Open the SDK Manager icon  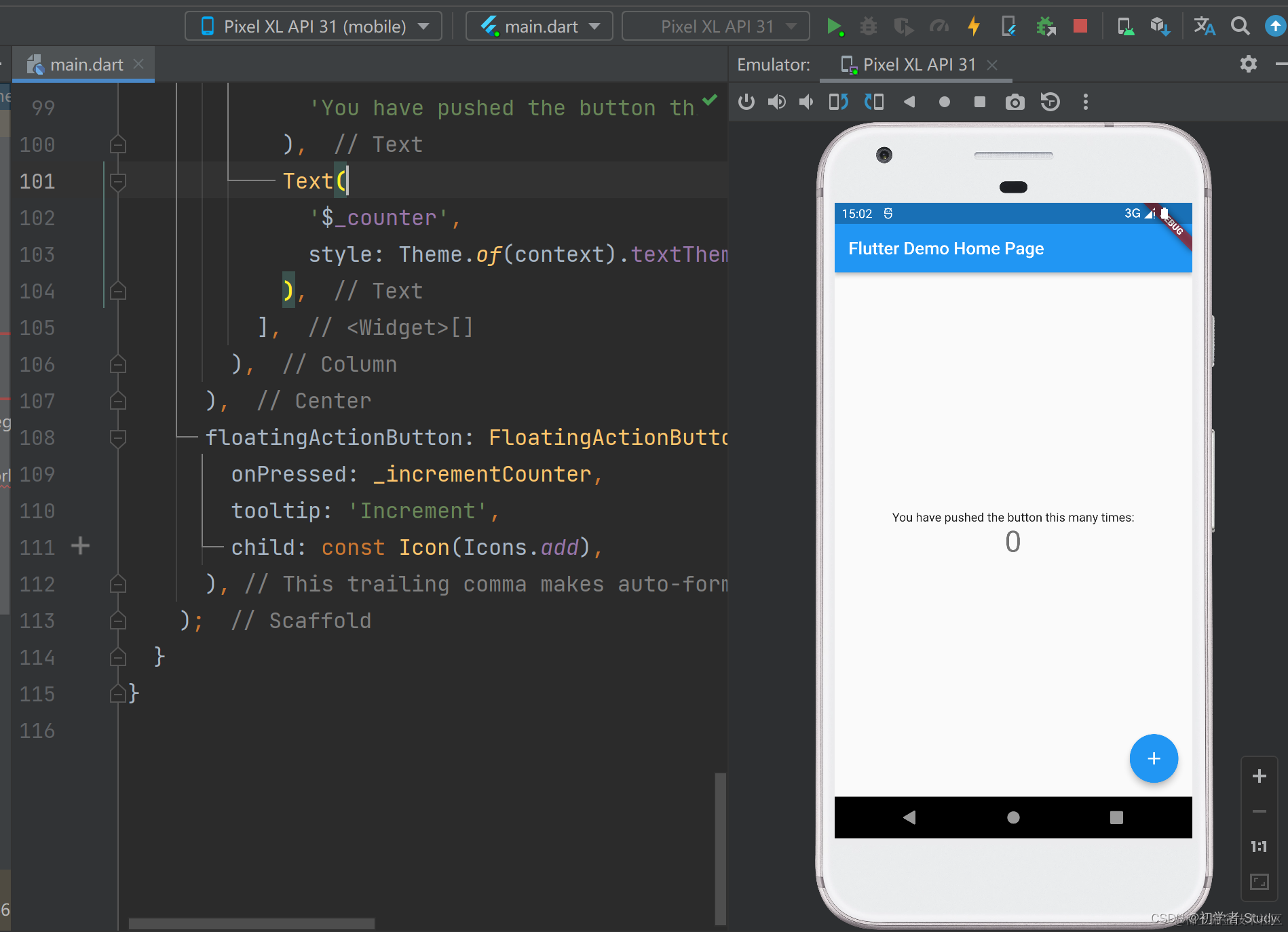(x=1160, y=26)
